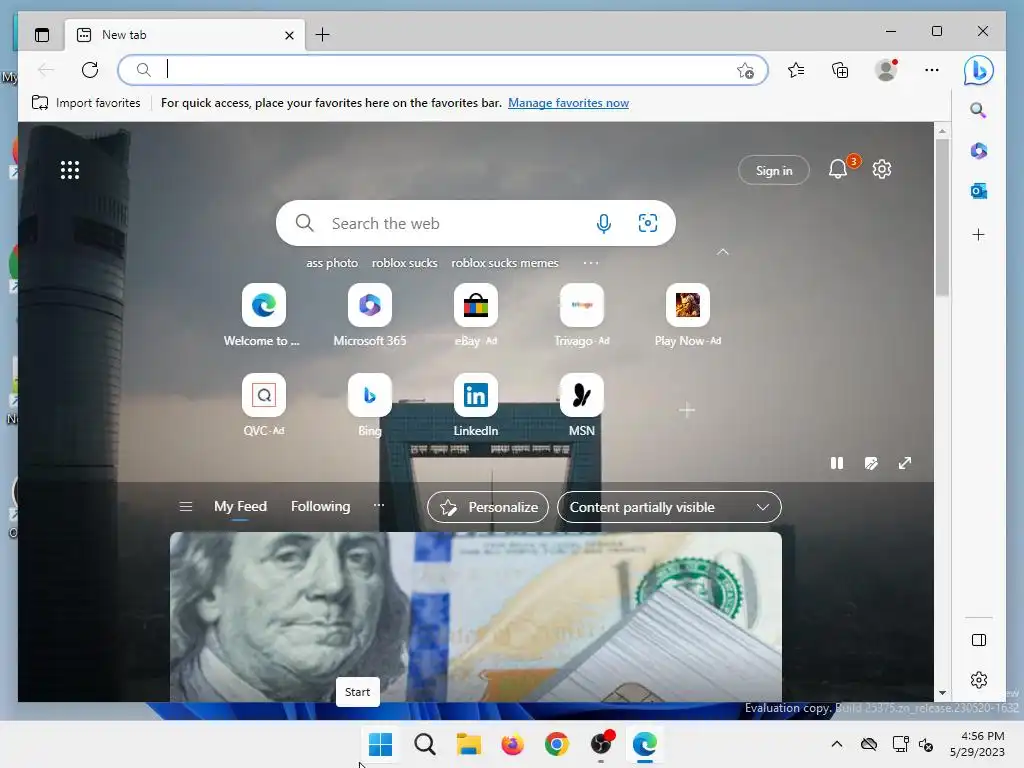Open the profile avatar icon

tap(886, 69)
